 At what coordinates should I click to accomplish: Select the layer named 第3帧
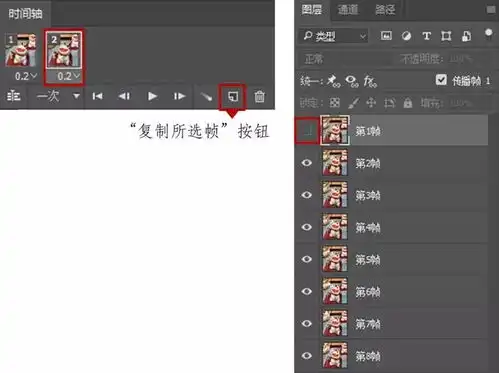pyautogui.click(x=368, y=195)
